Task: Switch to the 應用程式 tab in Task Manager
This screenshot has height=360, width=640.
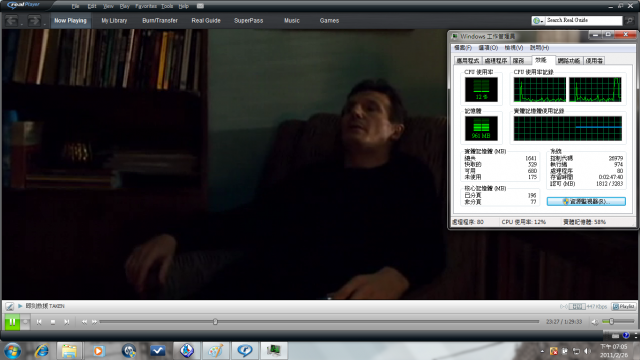Action: pyautogui.click(x=468, y=61)
